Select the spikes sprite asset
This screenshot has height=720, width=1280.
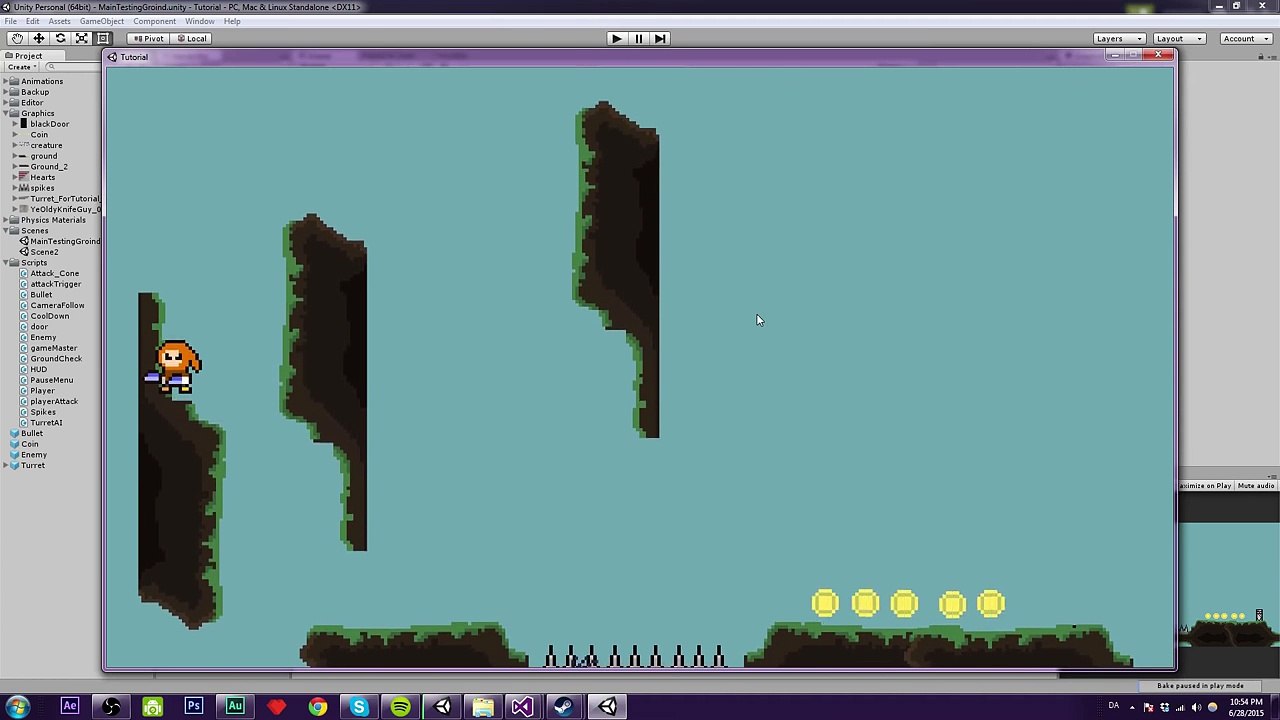click(37, 188)
